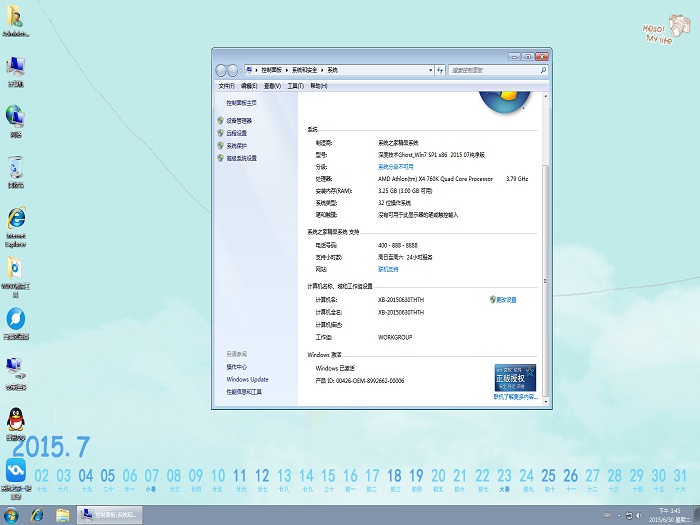Click the 更改设置 link
The image size is (700, 525).
click(x=506, y=299)
